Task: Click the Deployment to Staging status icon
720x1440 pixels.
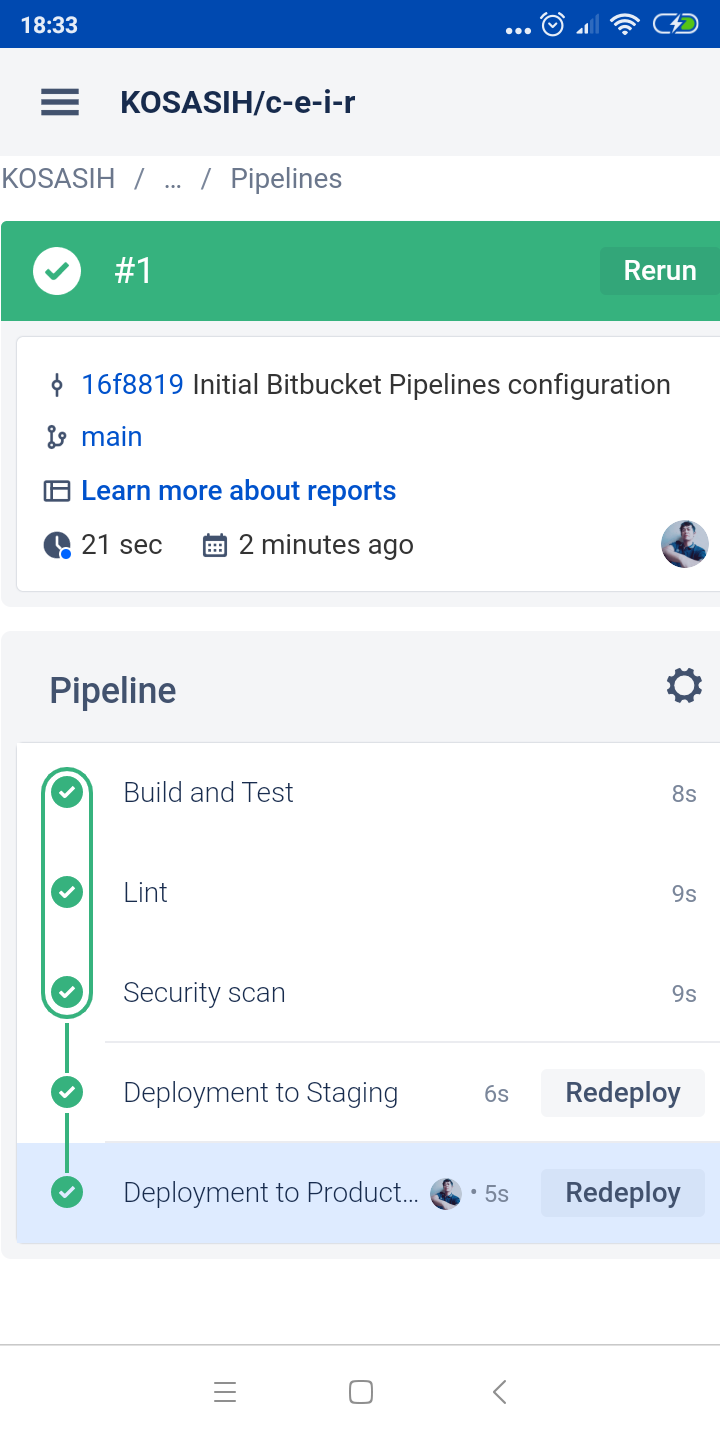Action: tap(67, 1092)
